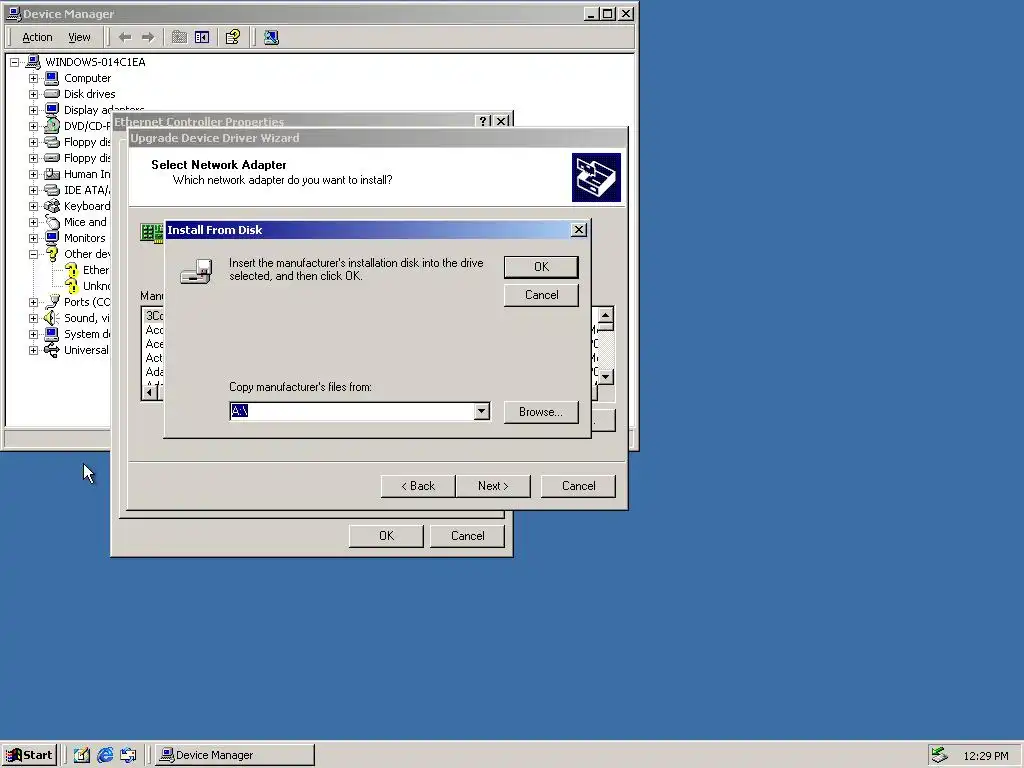Expand the Monitors node
The width and height of the screenshot is (1024, 768).
[x=33, y=238]
